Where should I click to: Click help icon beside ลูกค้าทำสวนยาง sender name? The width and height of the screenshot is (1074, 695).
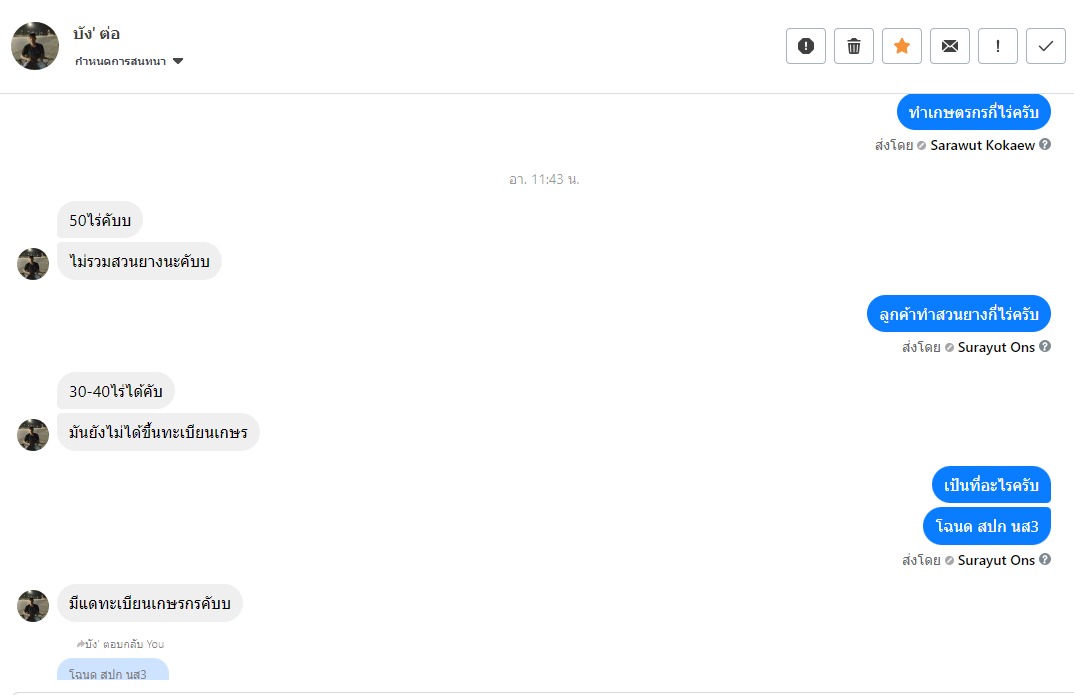(x=1045, y=346)
